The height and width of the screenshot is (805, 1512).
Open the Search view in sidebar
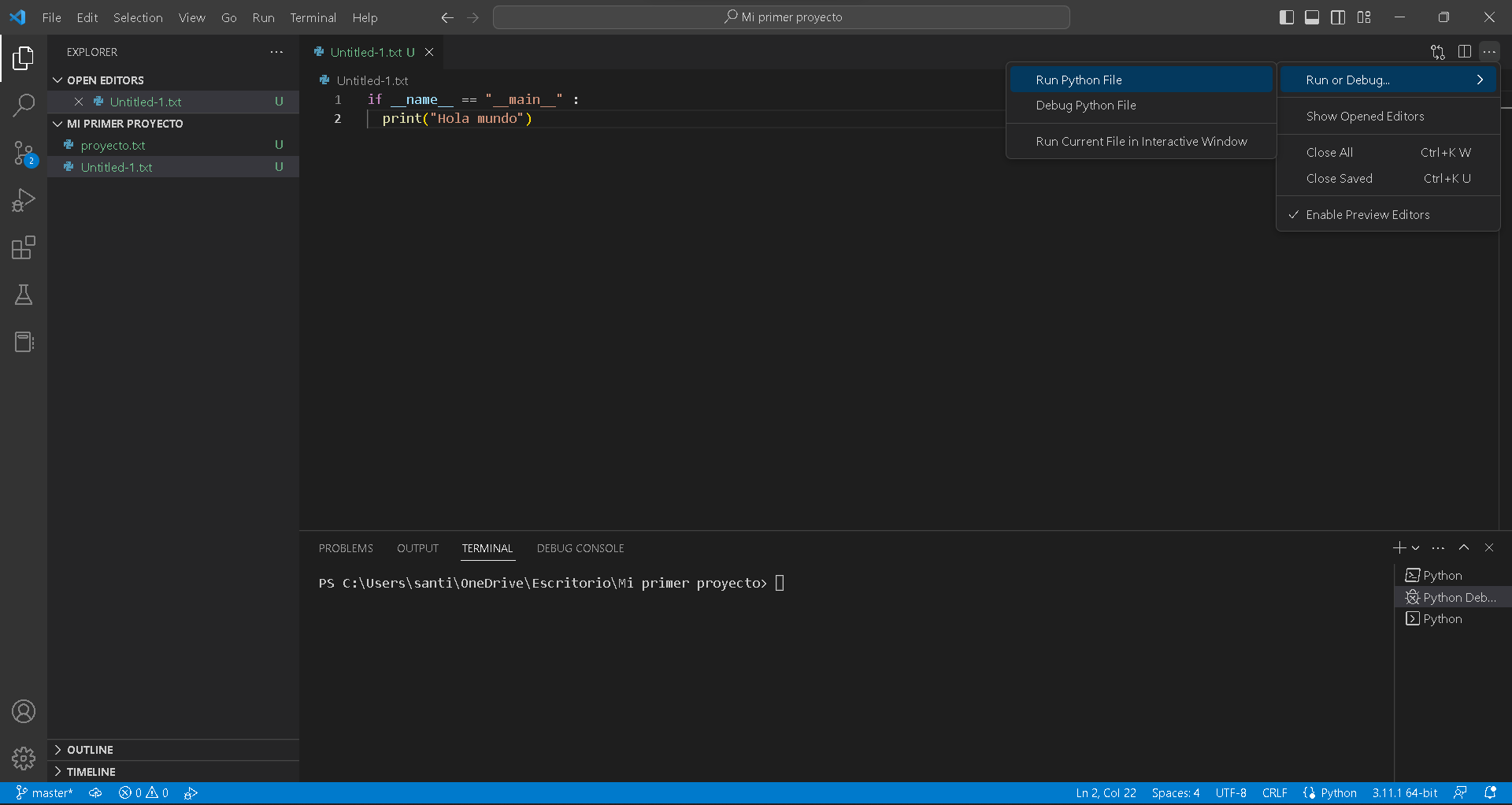(x=24, y=105)
